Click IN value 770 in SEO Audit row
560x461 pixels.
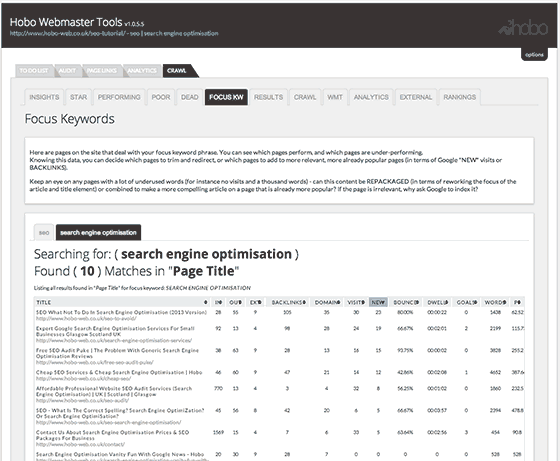[x=218, y=389]
